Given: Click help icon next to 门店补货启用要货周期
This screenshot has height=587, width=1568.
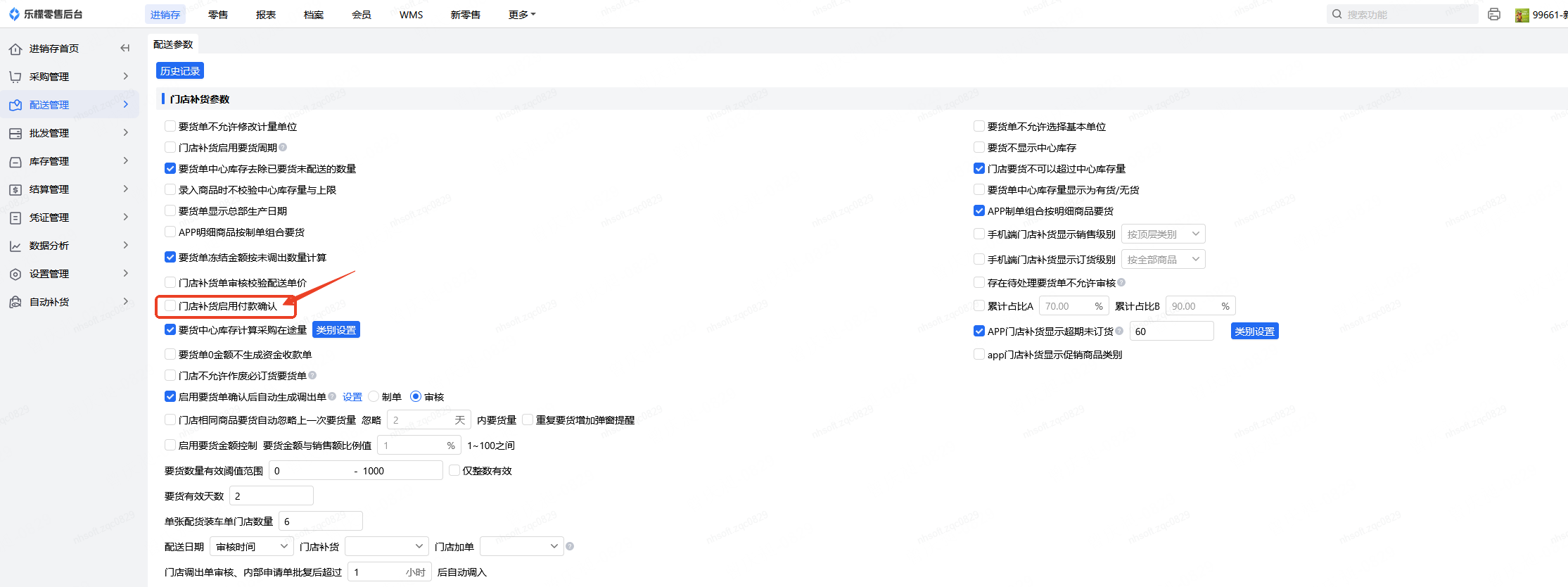Looking at the screenshot, I should 283,147.
